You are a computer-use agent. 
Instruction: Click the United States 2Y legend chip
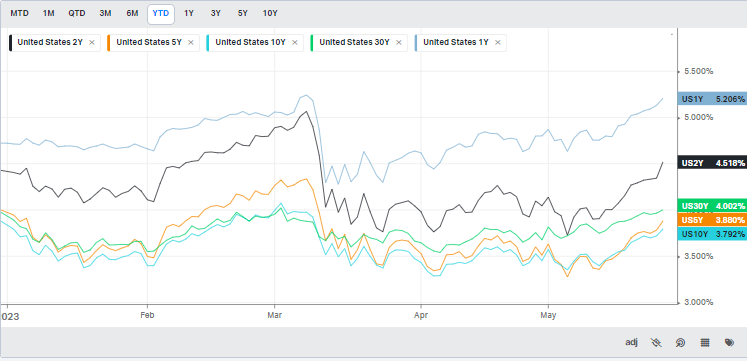pyautogui.click(x=55, y=42)
